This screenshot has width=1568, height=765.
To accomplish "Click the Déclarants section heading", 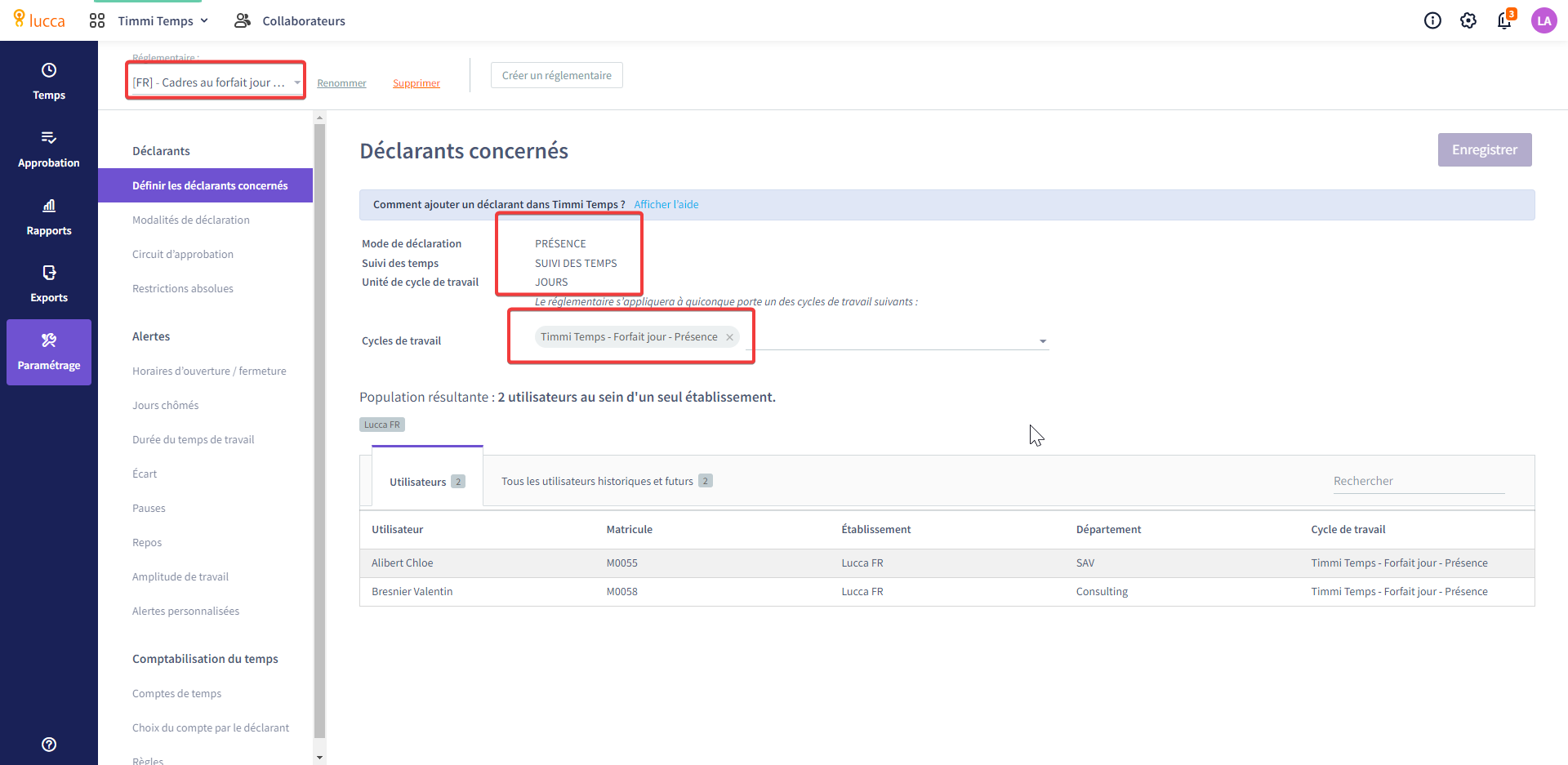I will (x=161, y=151).
